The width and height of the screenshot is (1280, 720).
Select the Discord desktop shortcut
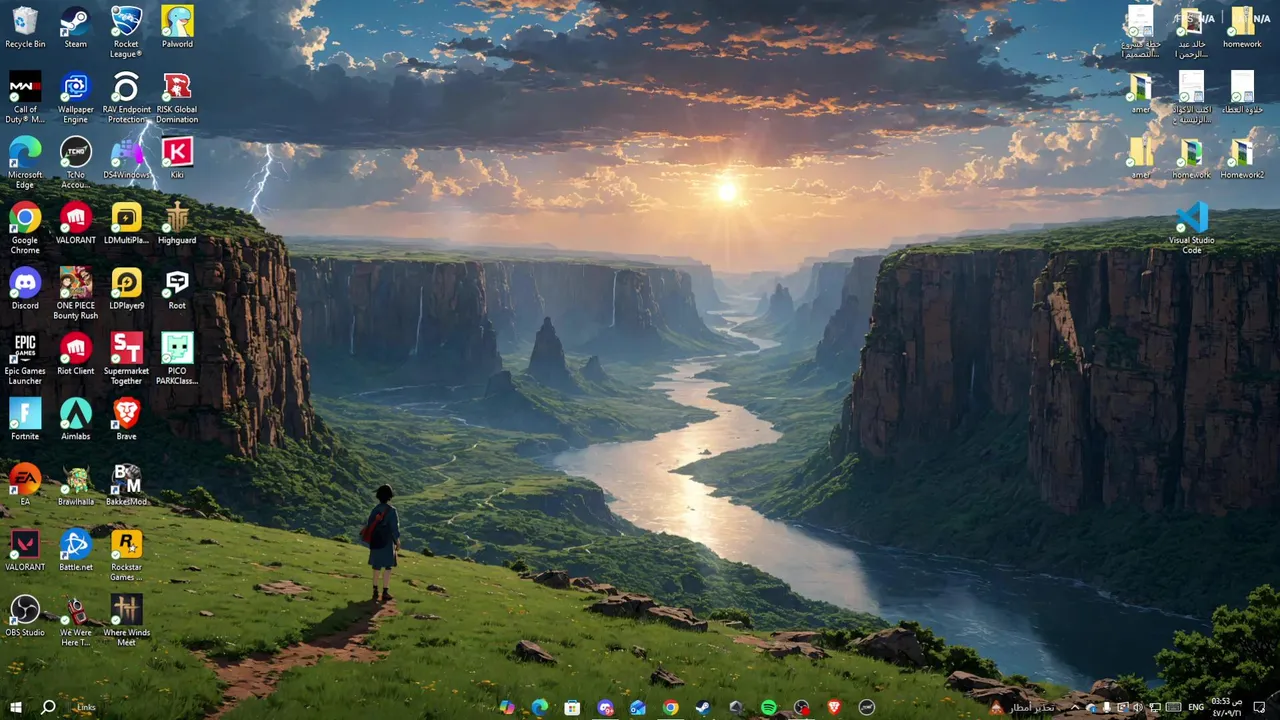[x=25, y=289]
